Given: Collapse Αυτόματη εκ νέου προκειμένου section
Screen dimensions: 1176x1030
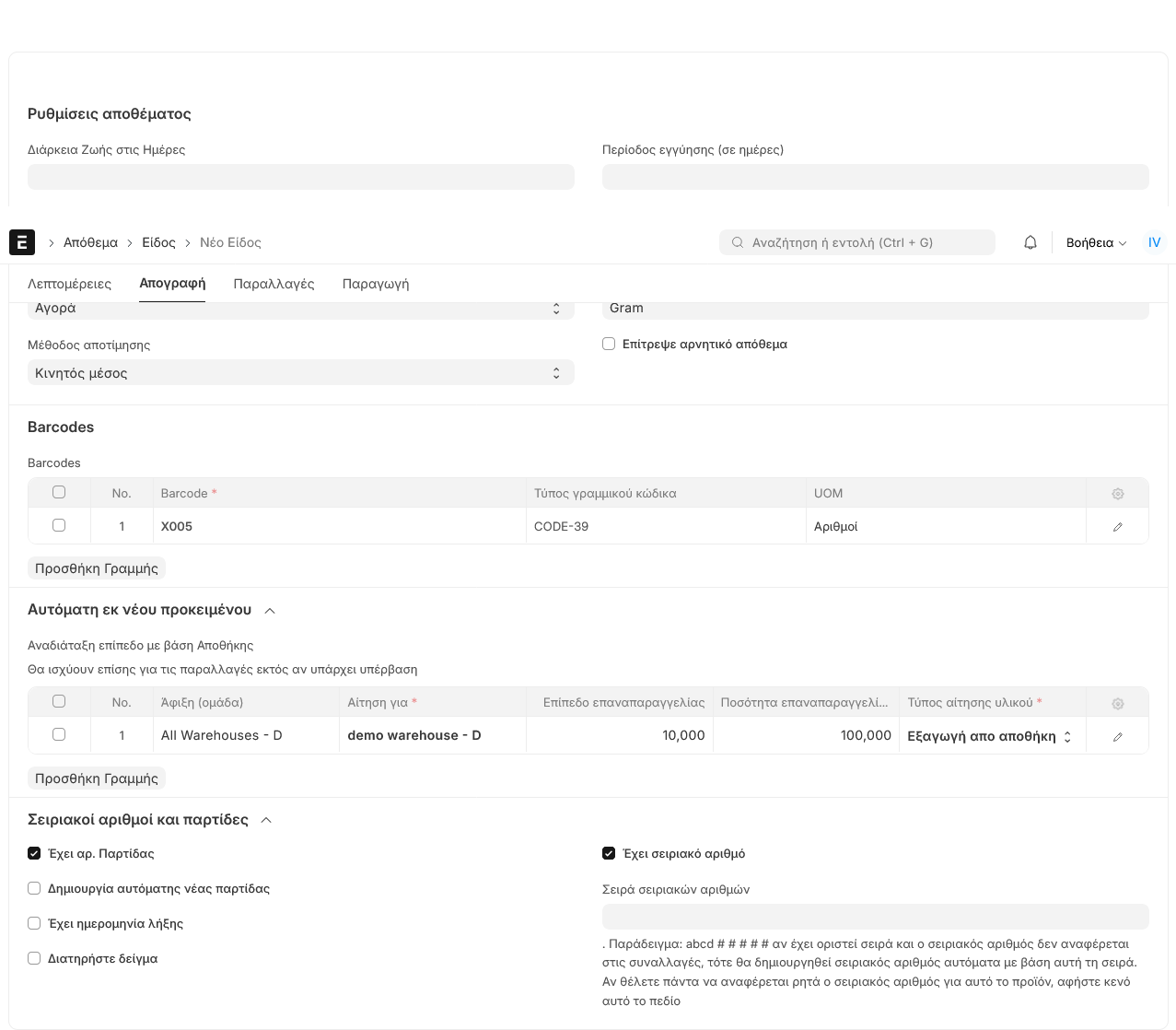Looking at the screenshot, I should [x=270, y=610].
